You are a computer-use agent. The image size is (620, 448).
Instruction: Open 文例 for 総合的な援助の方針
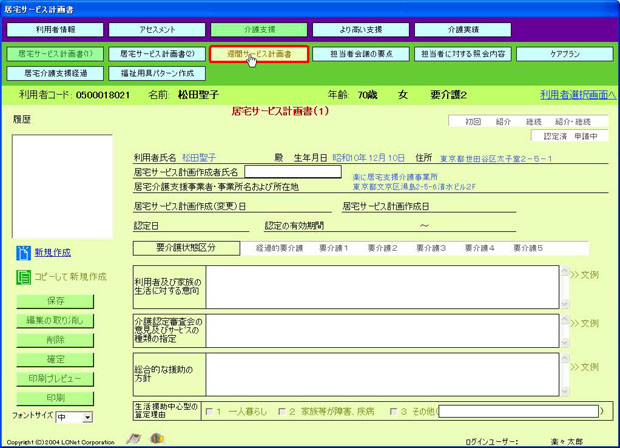click(x=584, y=367)
